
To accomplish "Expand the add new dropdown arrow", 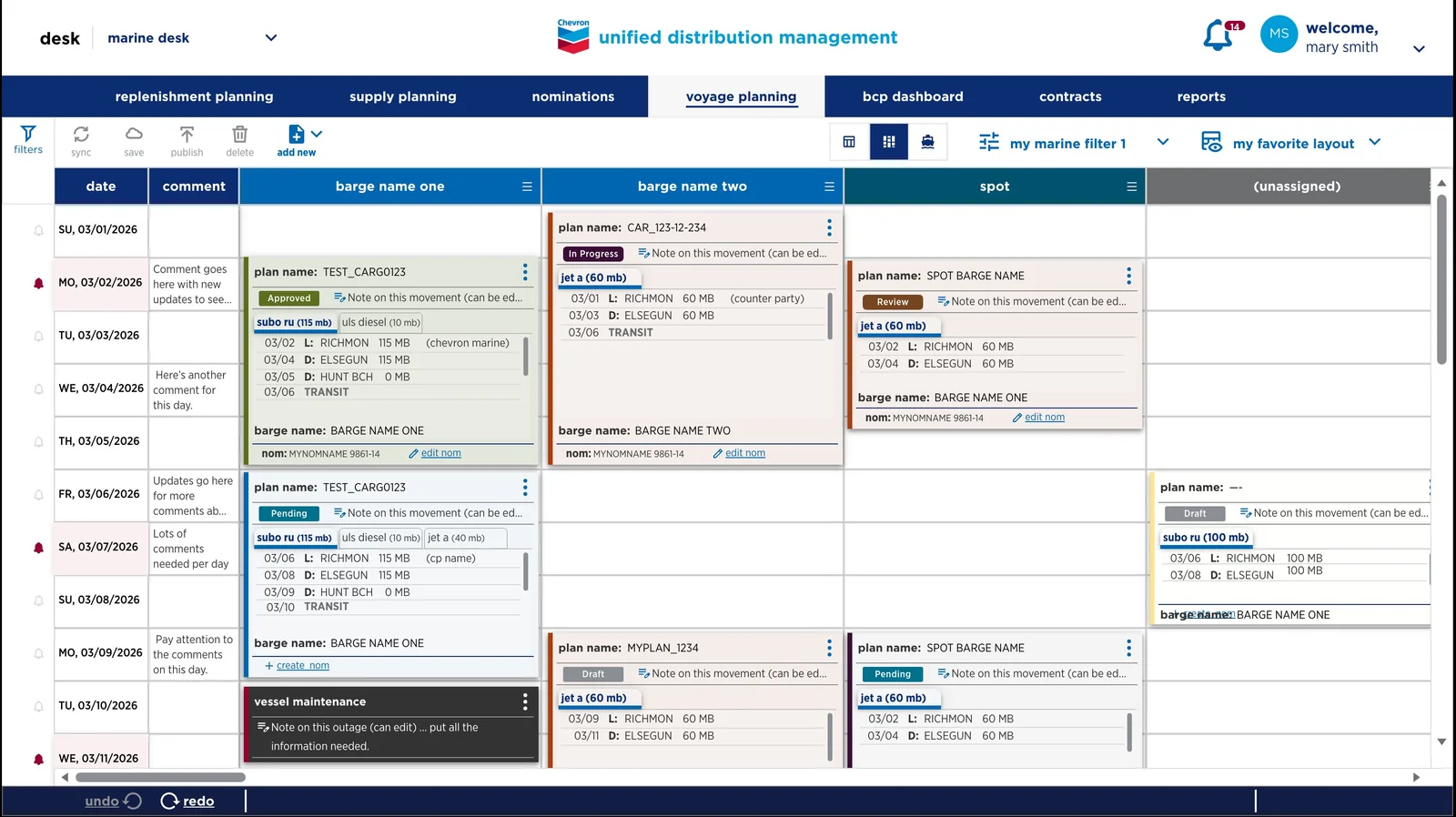I will [317, 134].
